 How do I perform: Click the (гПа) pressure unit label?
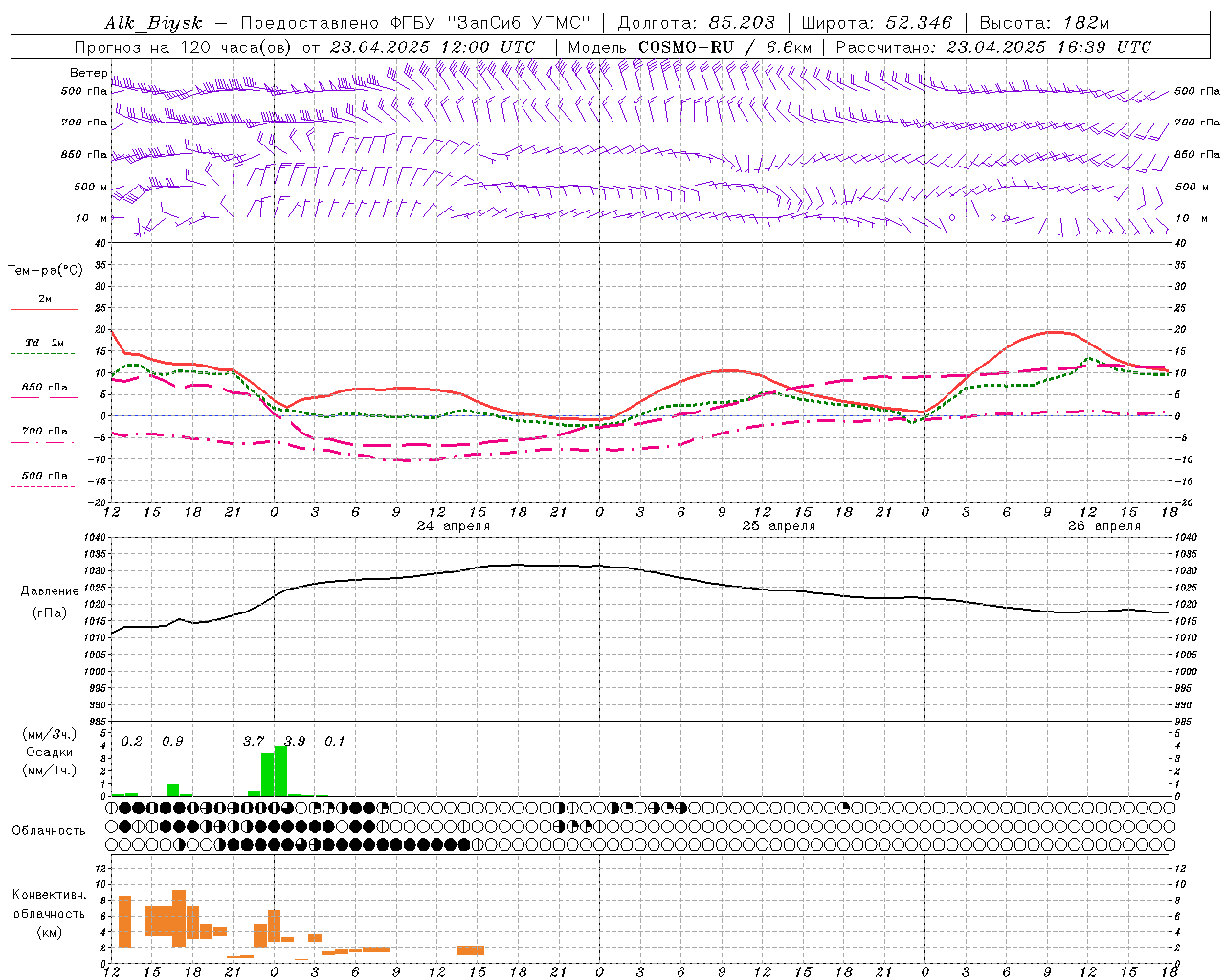point(50,613)
